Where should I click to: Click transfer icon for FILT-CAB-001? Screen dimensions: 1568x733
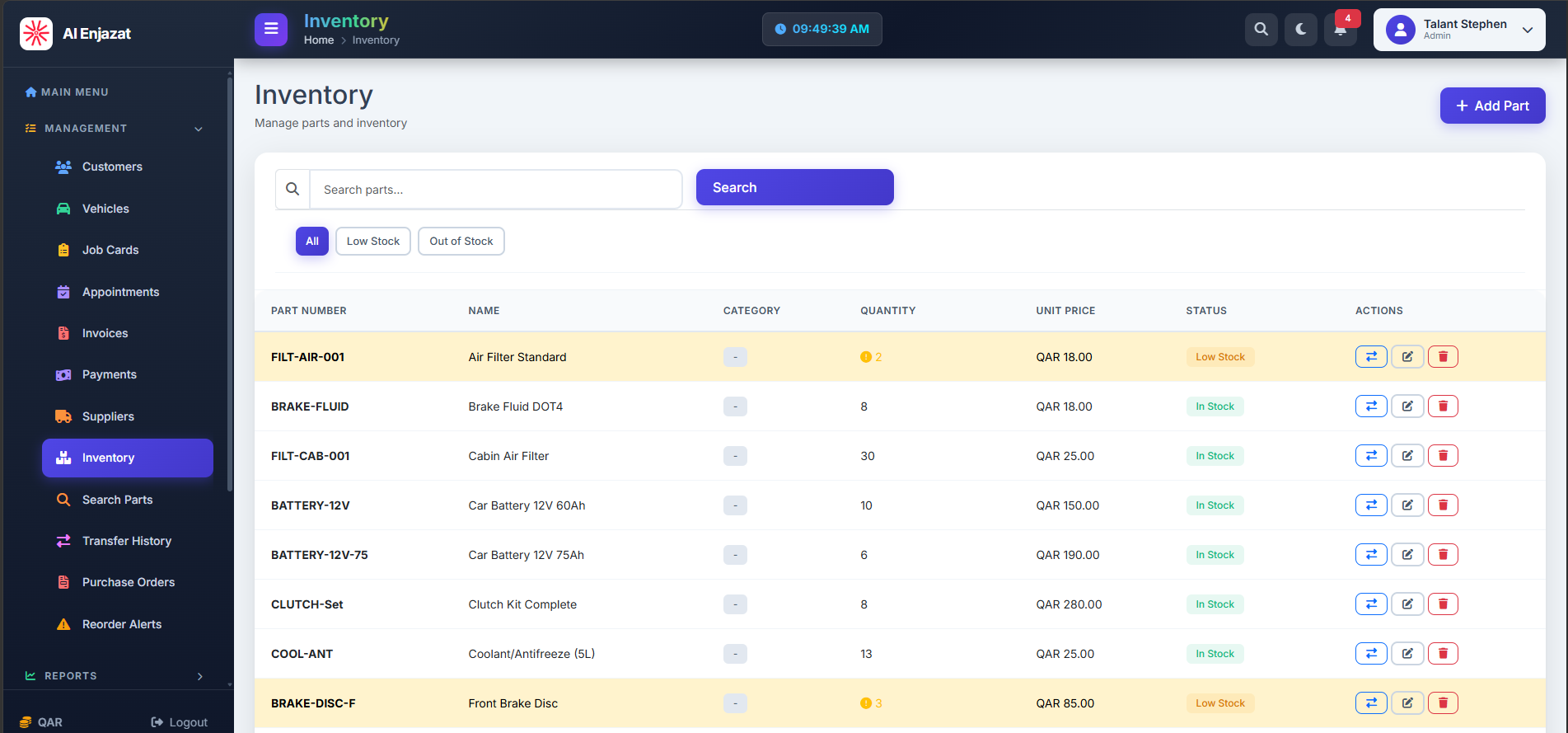tap(1371, 456)
